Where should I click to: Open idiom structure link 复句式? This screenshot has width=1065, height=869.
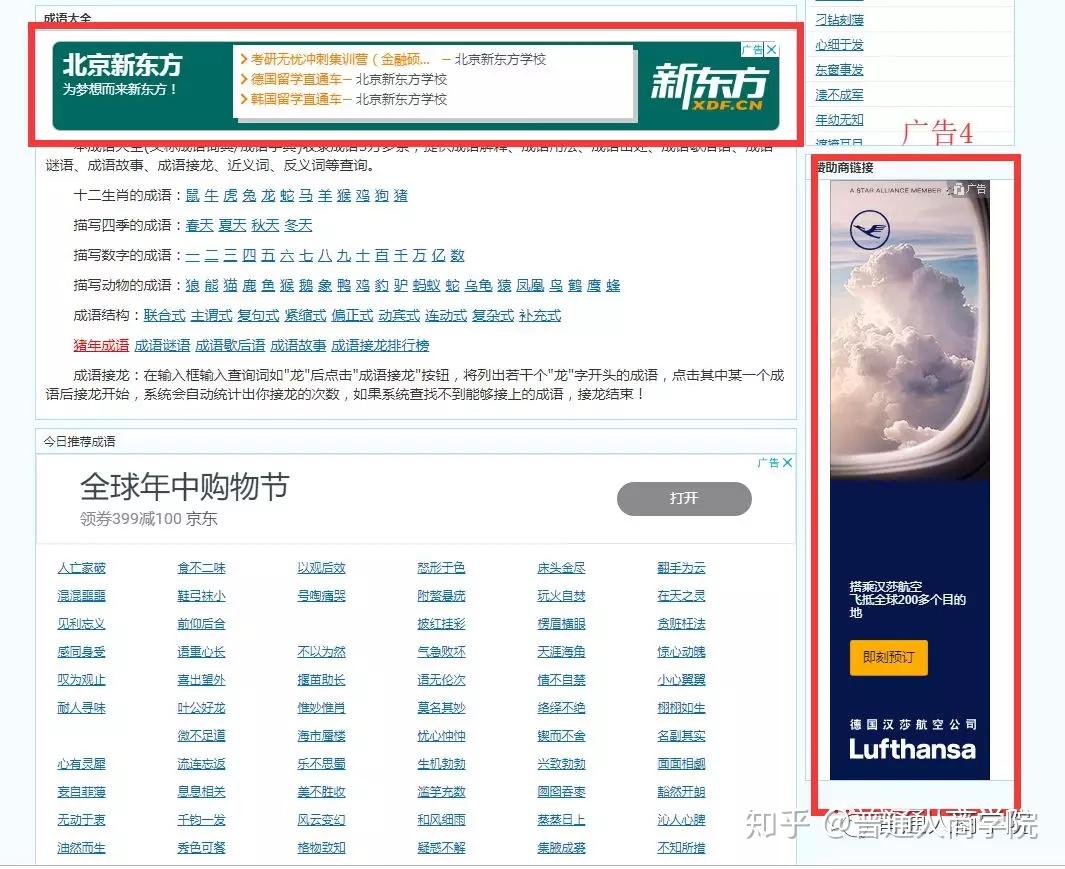click(x=258, y=315)
